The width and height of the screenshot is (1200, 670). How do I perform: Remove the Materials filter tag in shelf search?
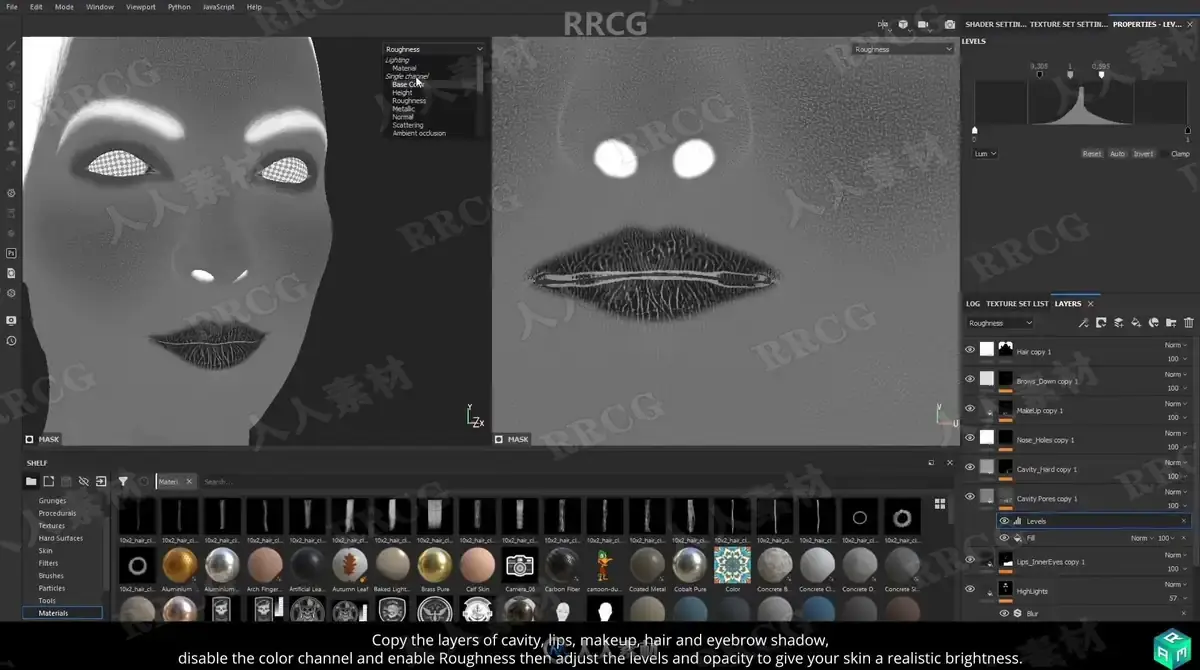(188, 482)
